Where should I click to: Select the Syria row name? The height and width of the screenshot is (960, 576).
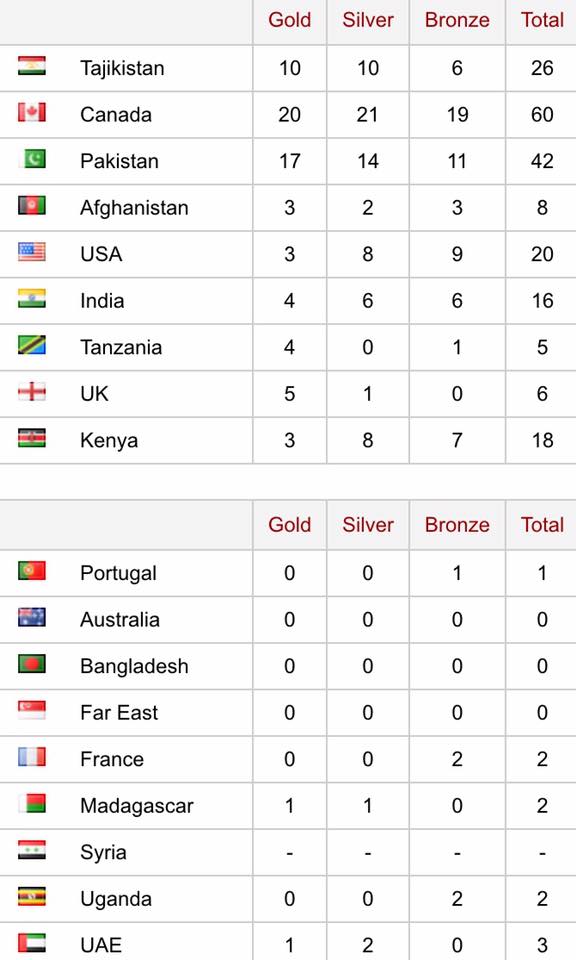coord(103,852)
